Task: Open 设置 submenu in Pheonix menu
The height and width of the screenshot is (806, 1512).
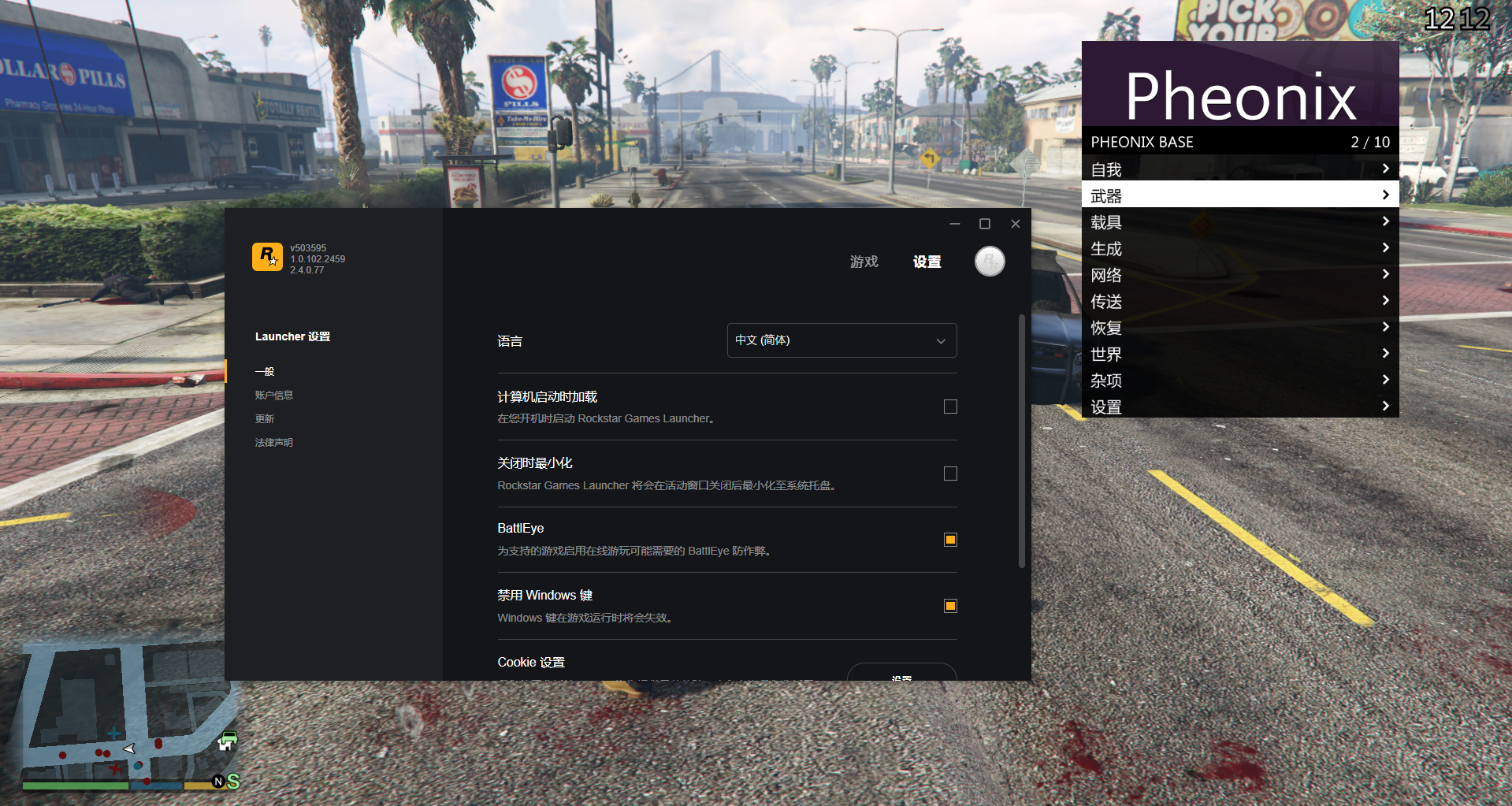Action: tap(1240, 406)
